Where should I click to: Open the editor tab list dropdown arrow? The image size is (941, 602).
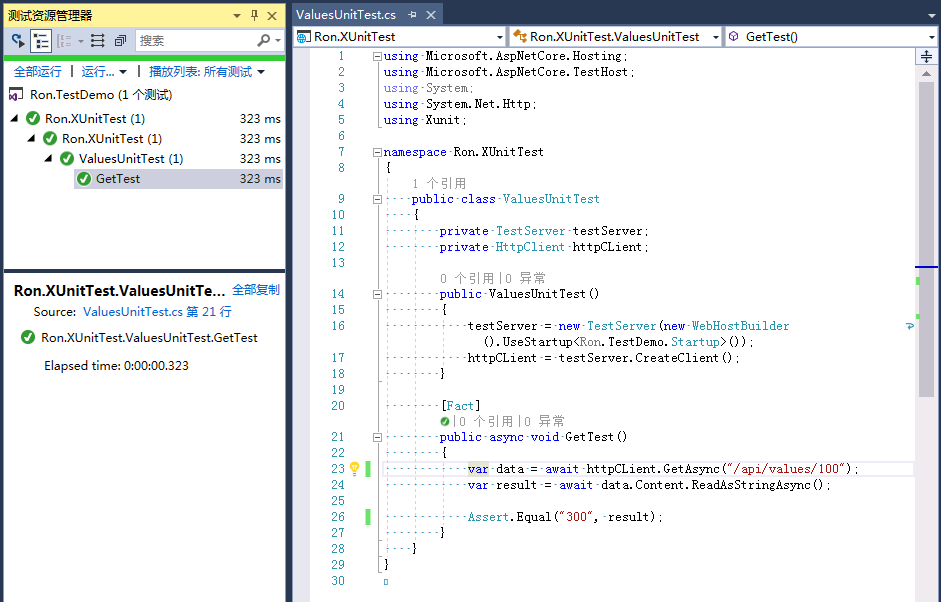(931, 16)
